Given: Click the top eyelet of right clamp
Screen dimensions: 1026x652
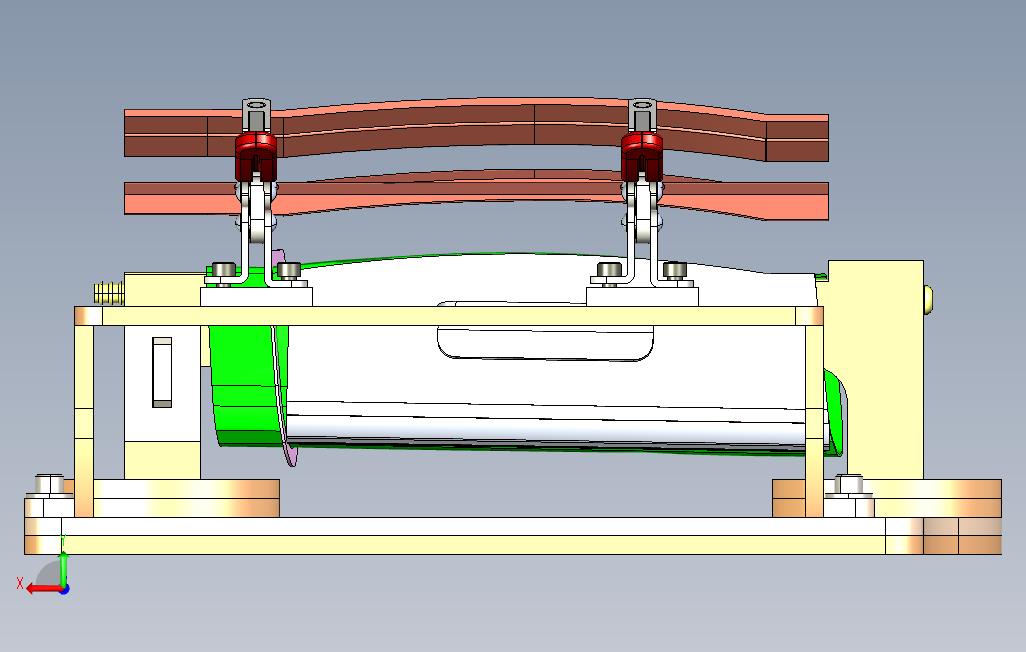Looking at the screenshot, I should [643, 105].
